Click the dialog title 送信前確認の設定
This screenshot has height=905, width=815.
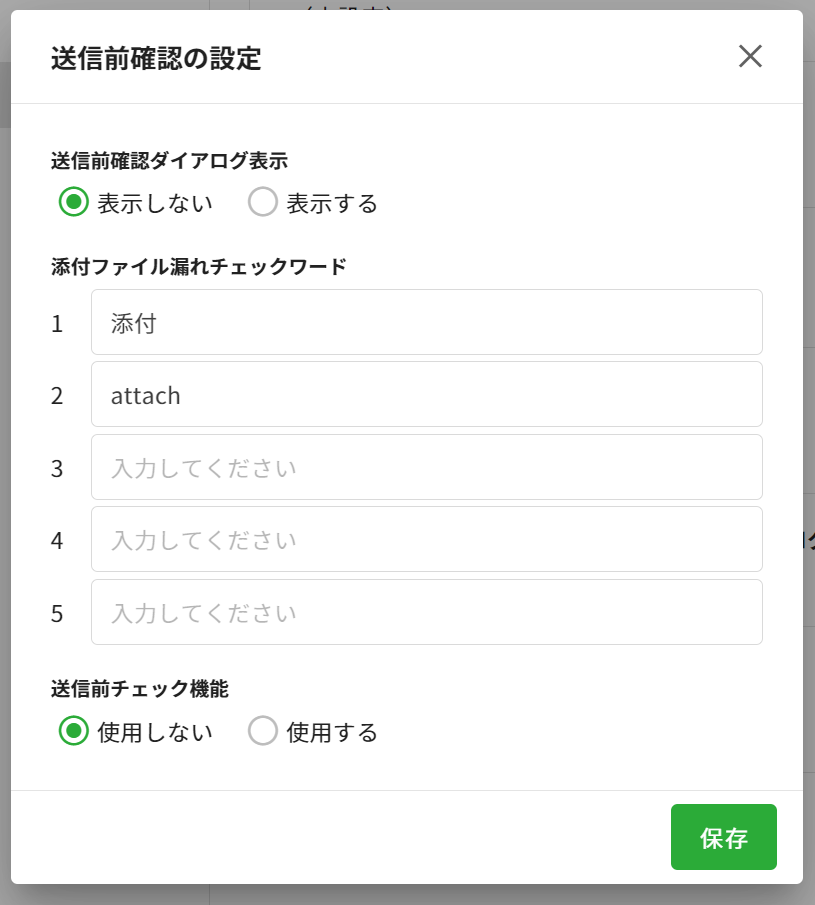[x=156, y=59]
